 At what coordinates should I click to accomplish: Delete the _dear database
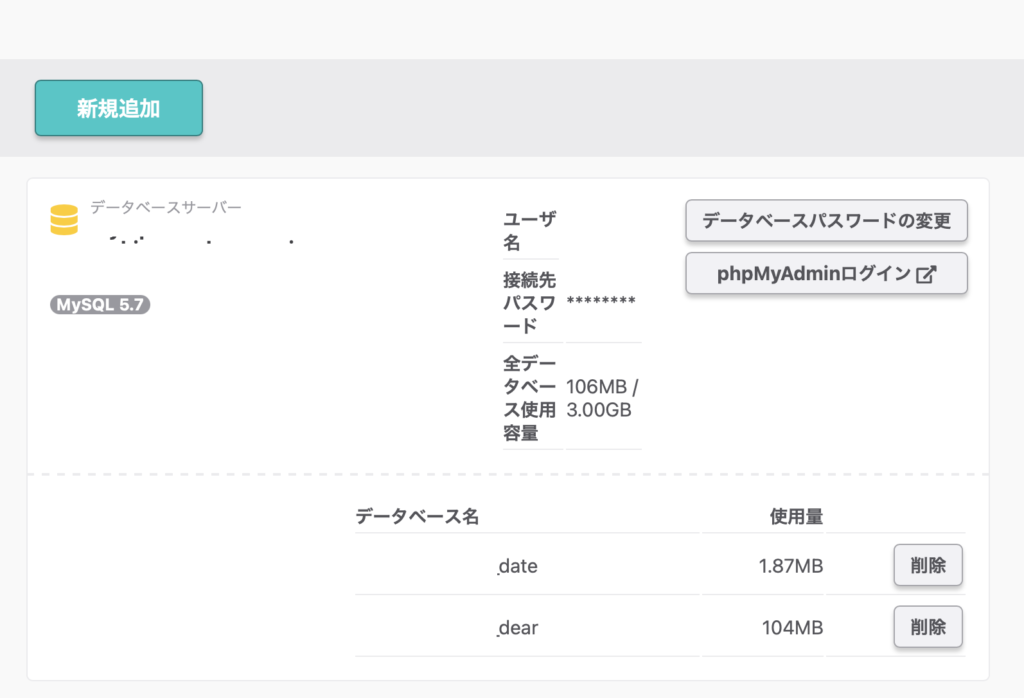click(927, 628)
